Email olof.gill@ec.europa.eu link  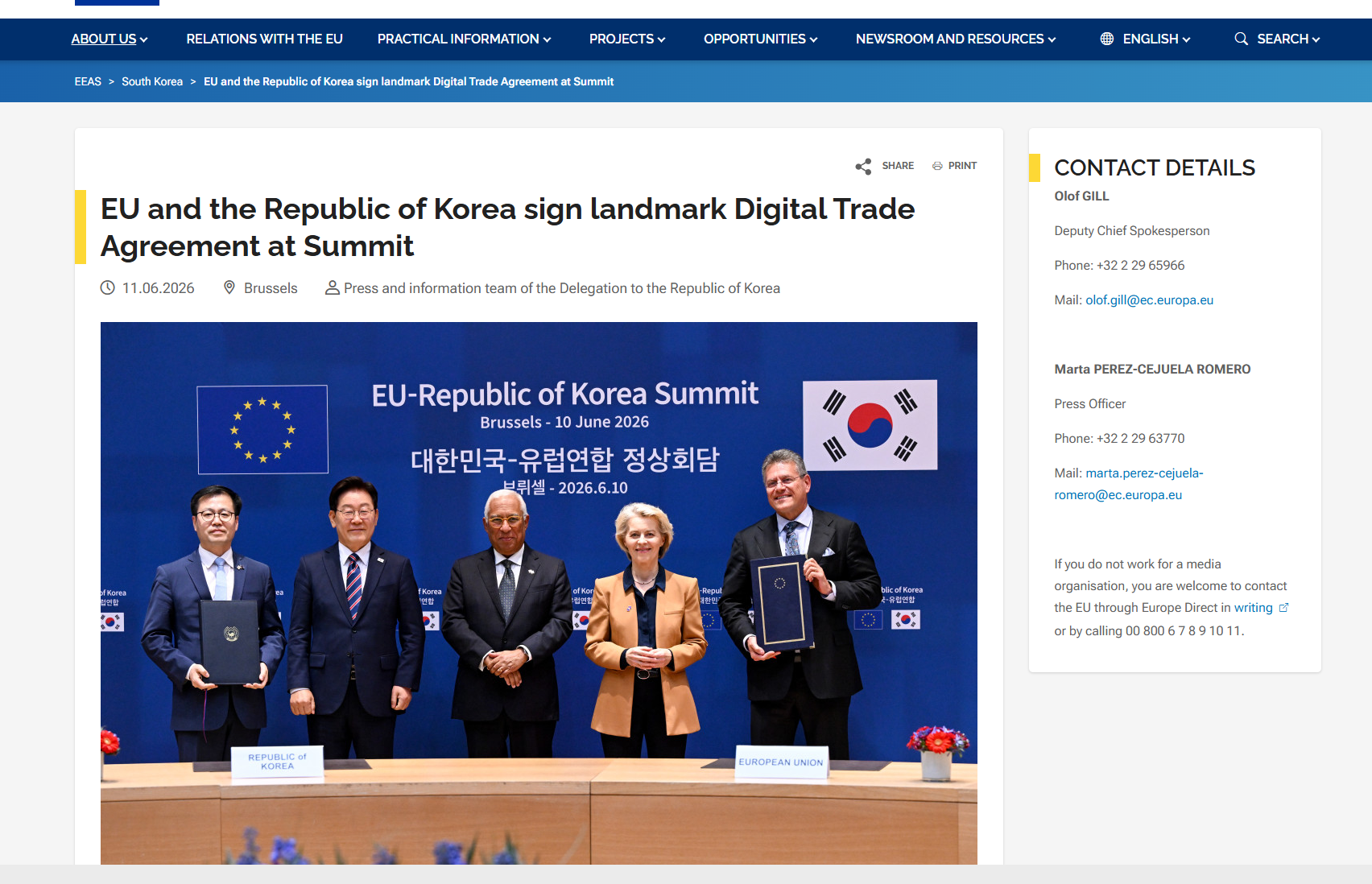[x=1149, y=299]
